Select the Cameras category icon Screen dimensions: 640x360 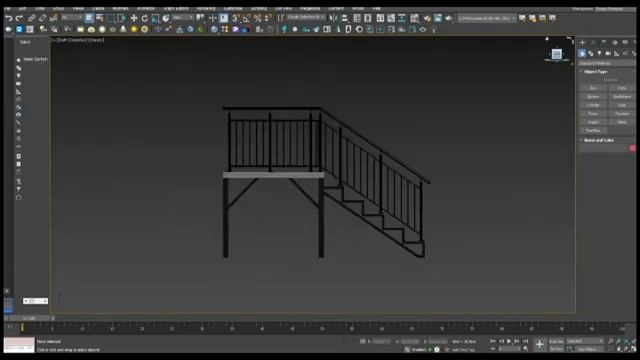click(x=608, y=53)
